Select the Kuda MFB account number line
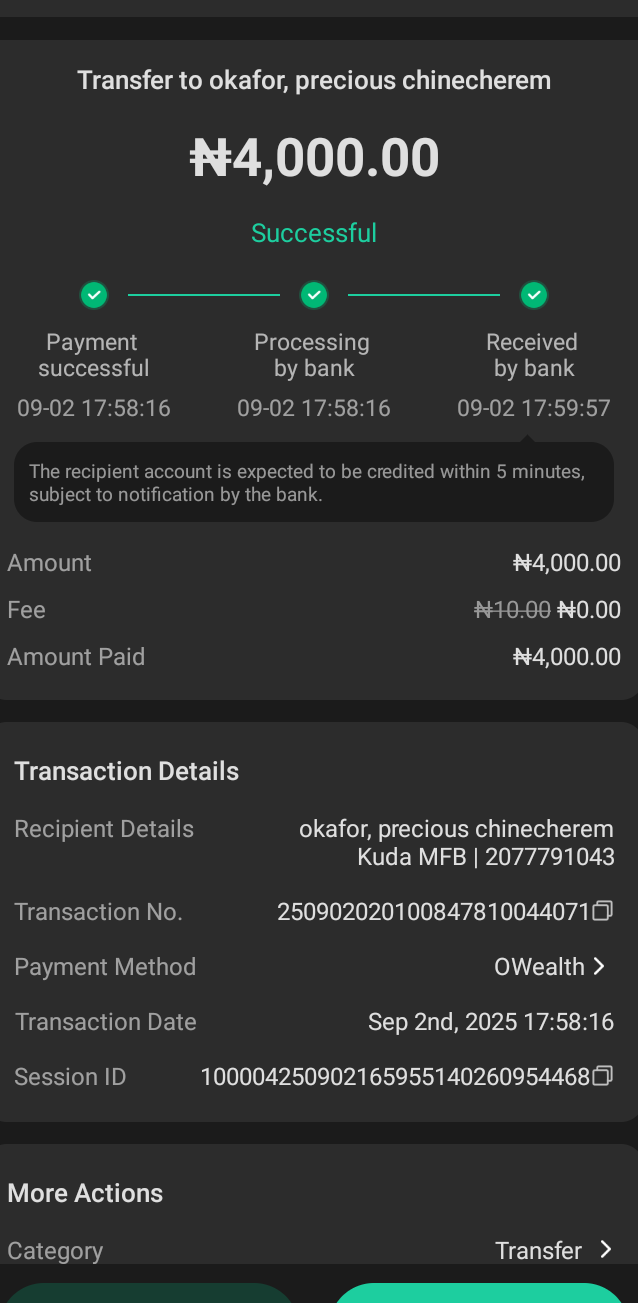Viewport: 638px width, 1303px height. coord(485,857)
